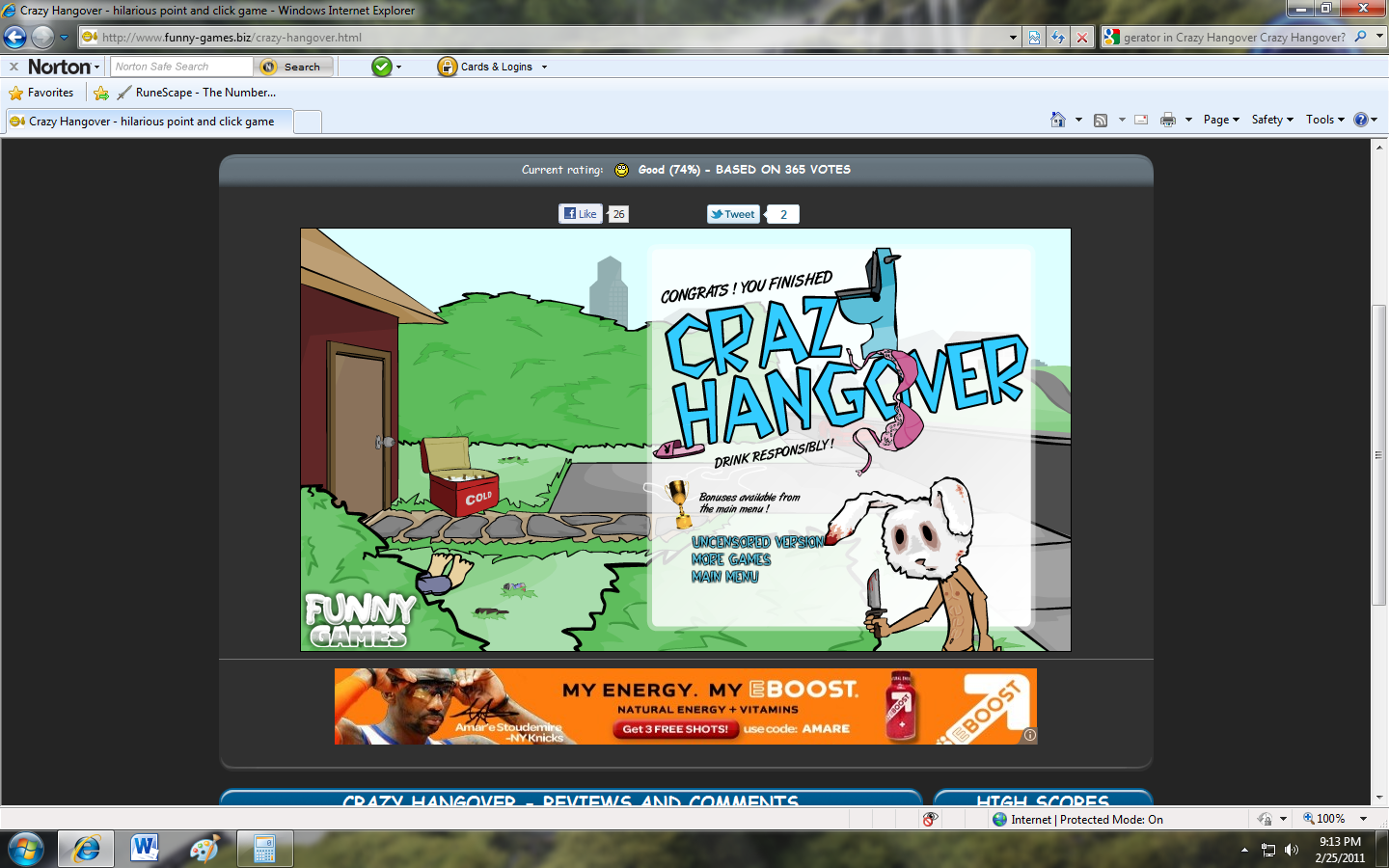Click the blocked-content privacy eye icon
The width and height of the screenshot is (1389, 868).
930,820
